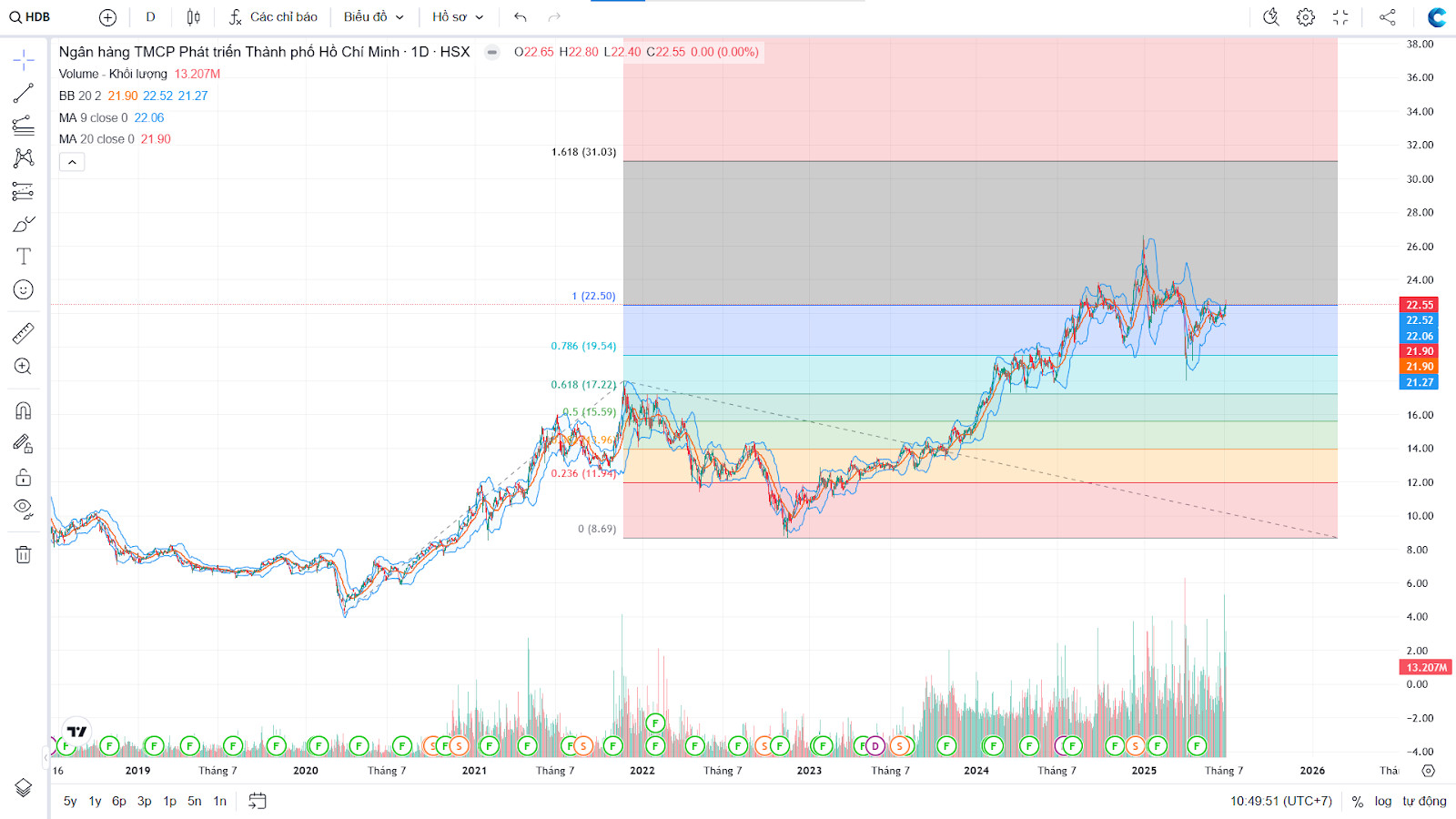Select the crosshair cursor tool
This screenshot has width=1456, height=819.
[24, 61]
